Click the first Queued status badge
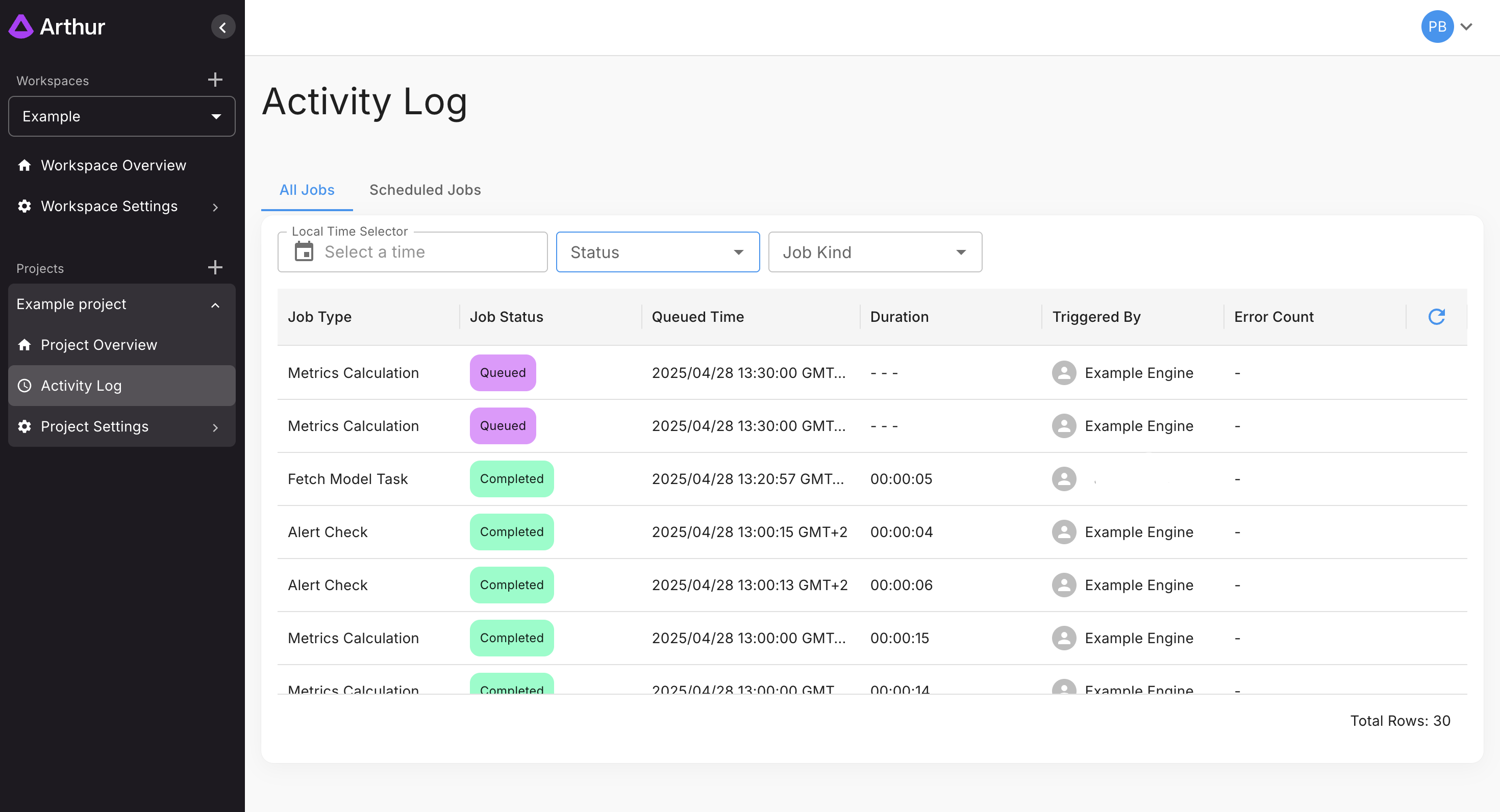Image resolution: width=1500 pixels, height=812 pixels. tap(502, 372)
